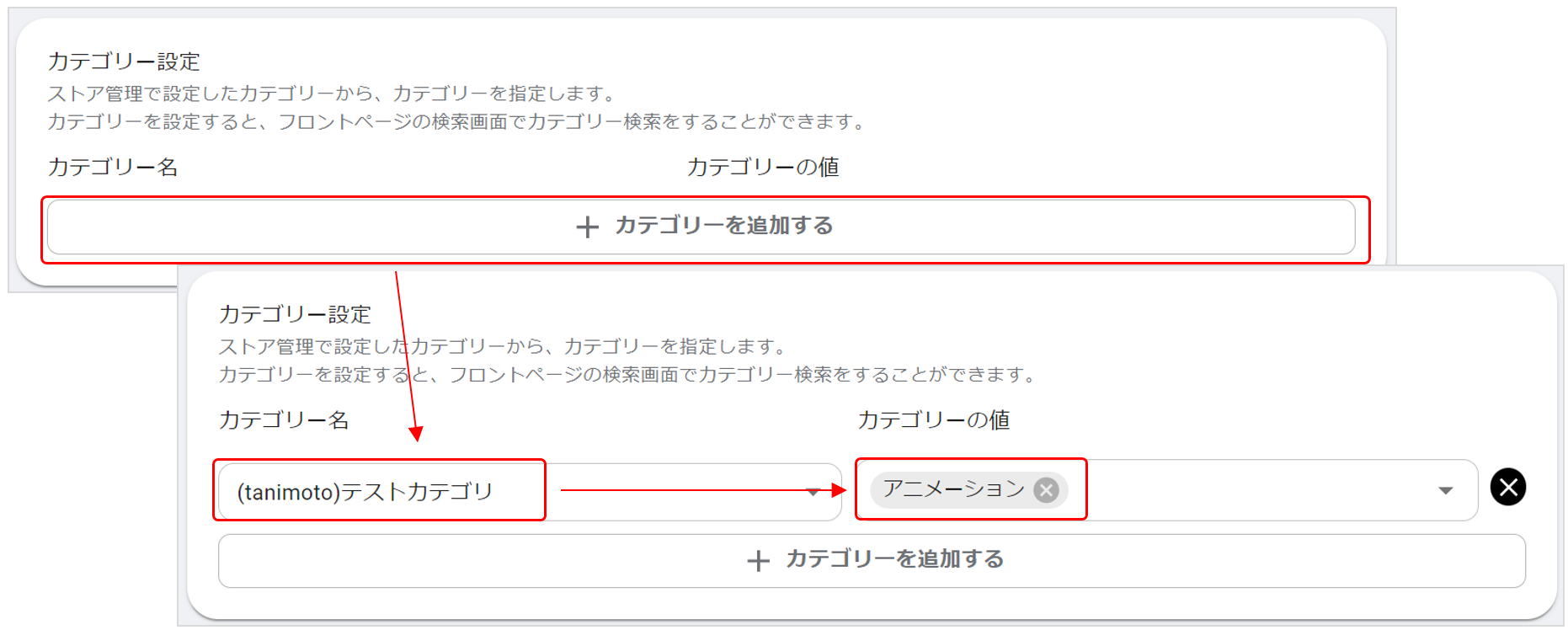Click the plus icon in the red-outlined add-category button
Viewport: 1568px width, 630px height.
(x=587, y=227)
